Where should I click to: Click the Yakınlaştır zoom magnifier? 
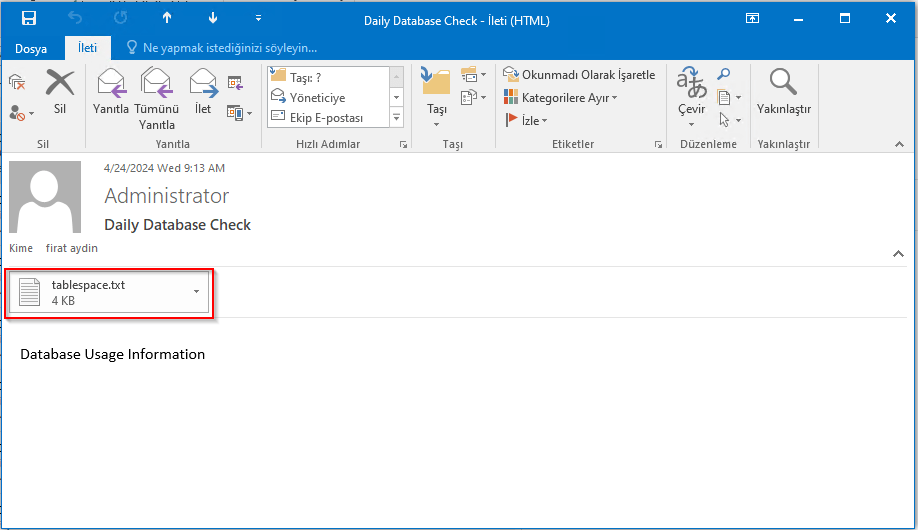(x=783, y=91)
